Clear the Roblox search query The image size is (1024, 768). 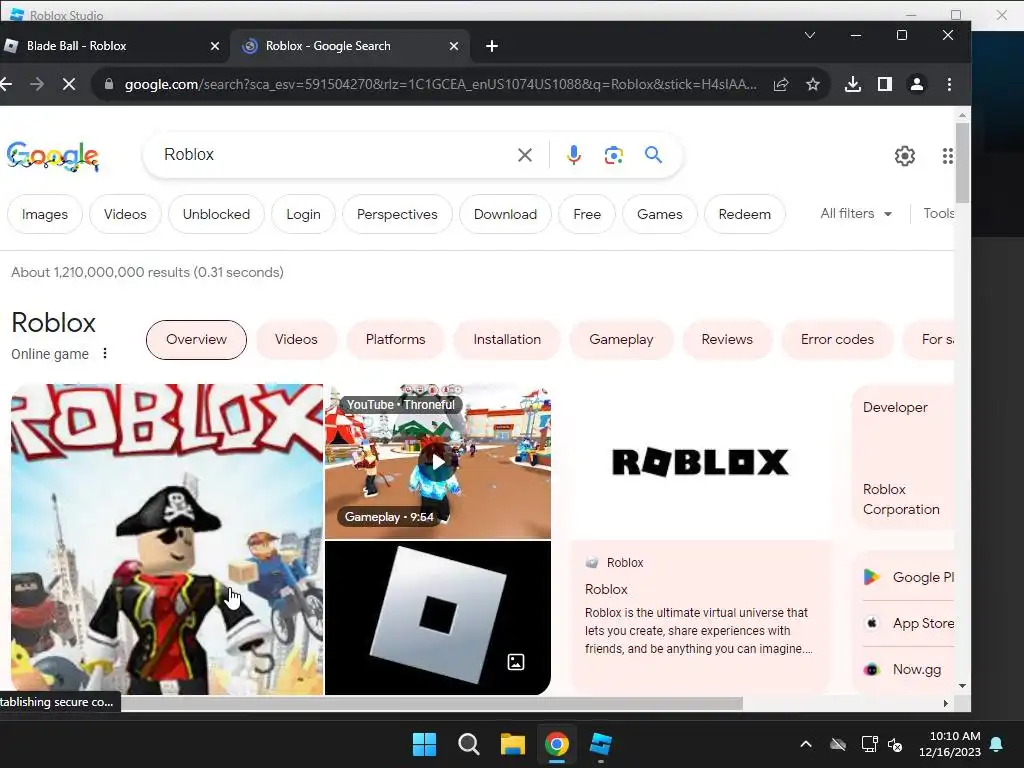525,155
